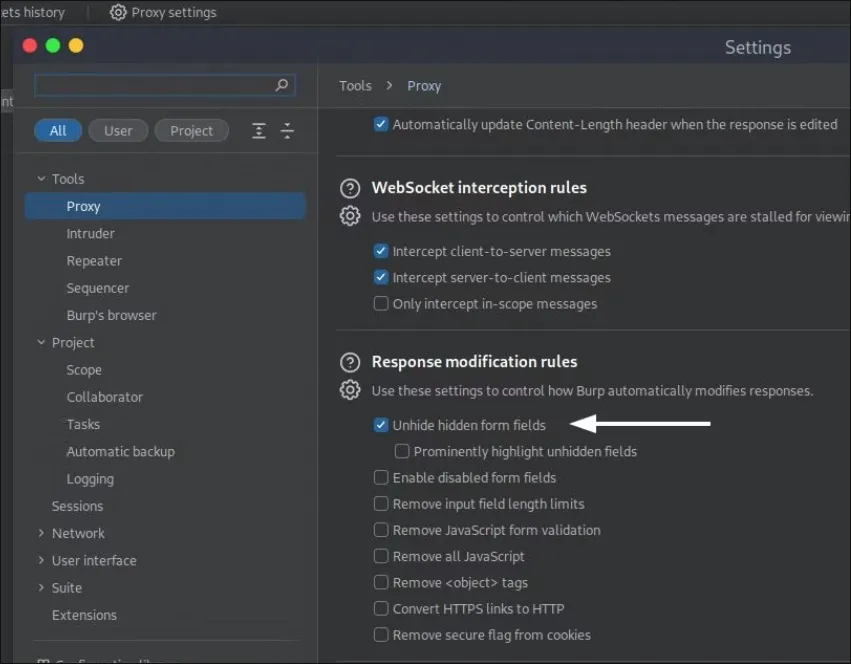This screenshot has width=851, height=664.
Task: Open the Extensions settings page
Action: tap(84, 615)
